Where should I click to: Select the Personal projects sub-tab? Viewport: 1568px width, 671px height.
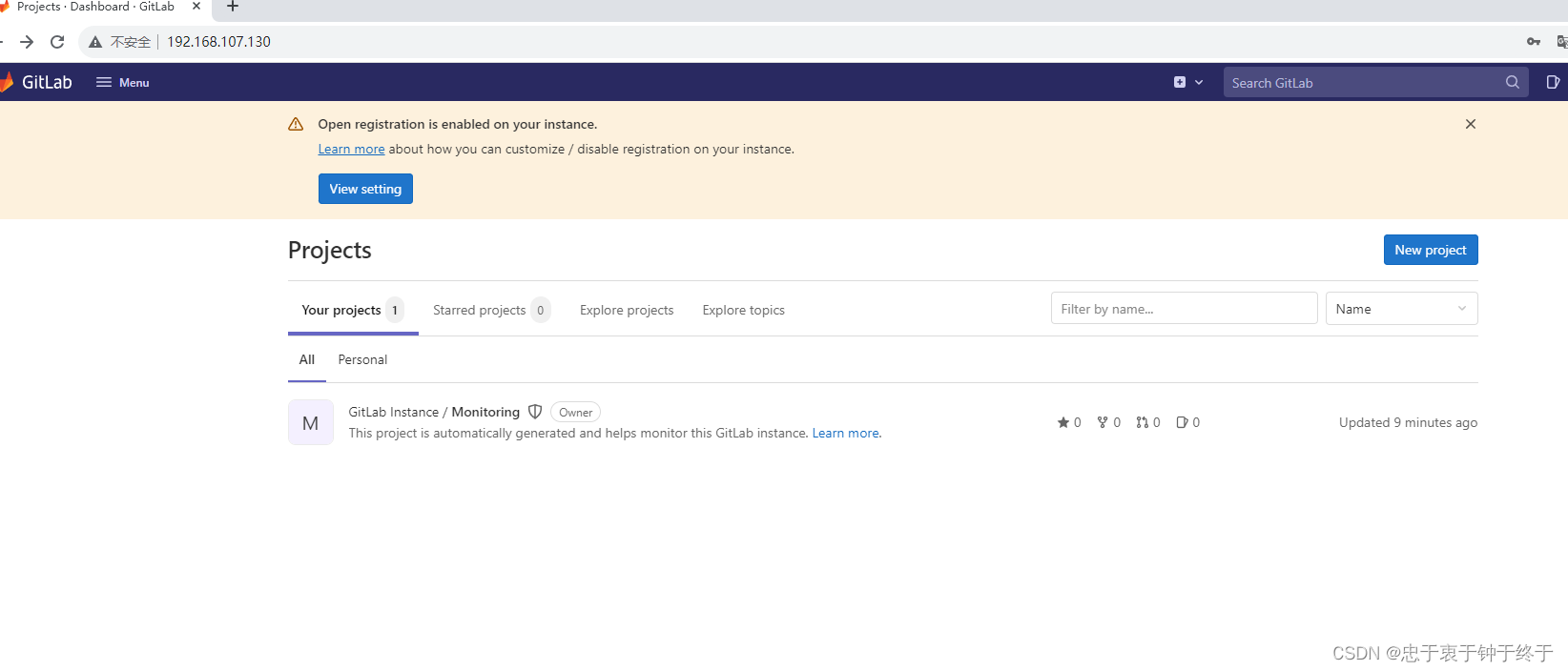pos(362,359)
